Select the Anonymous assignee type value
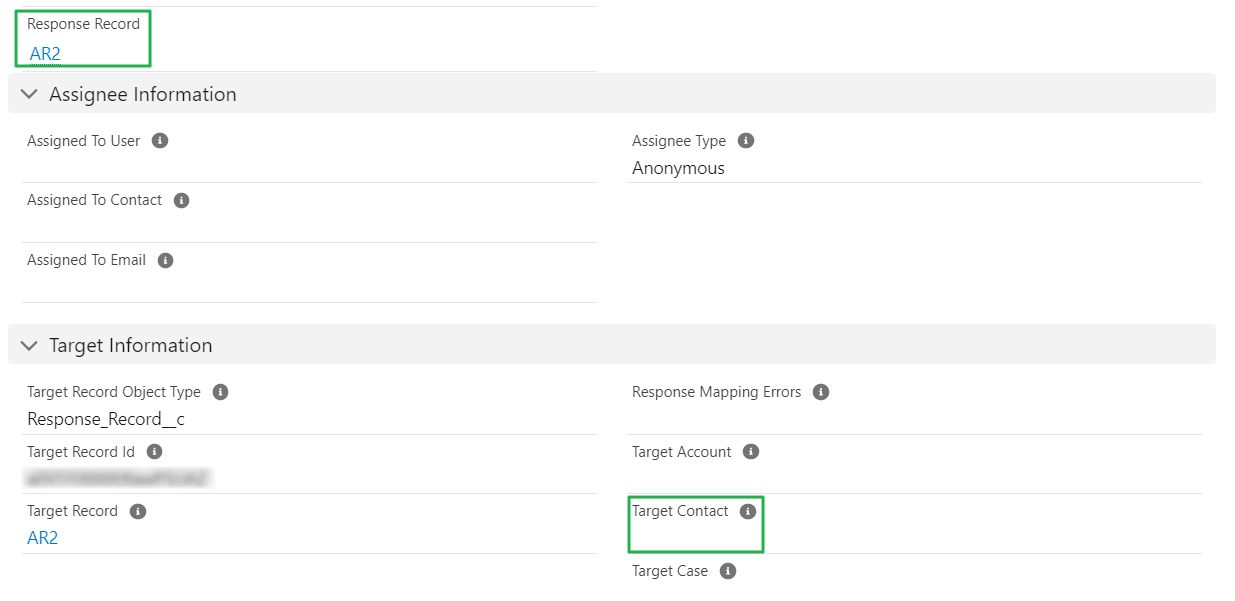Screen dimensions: 1235x601 point(677,167)
